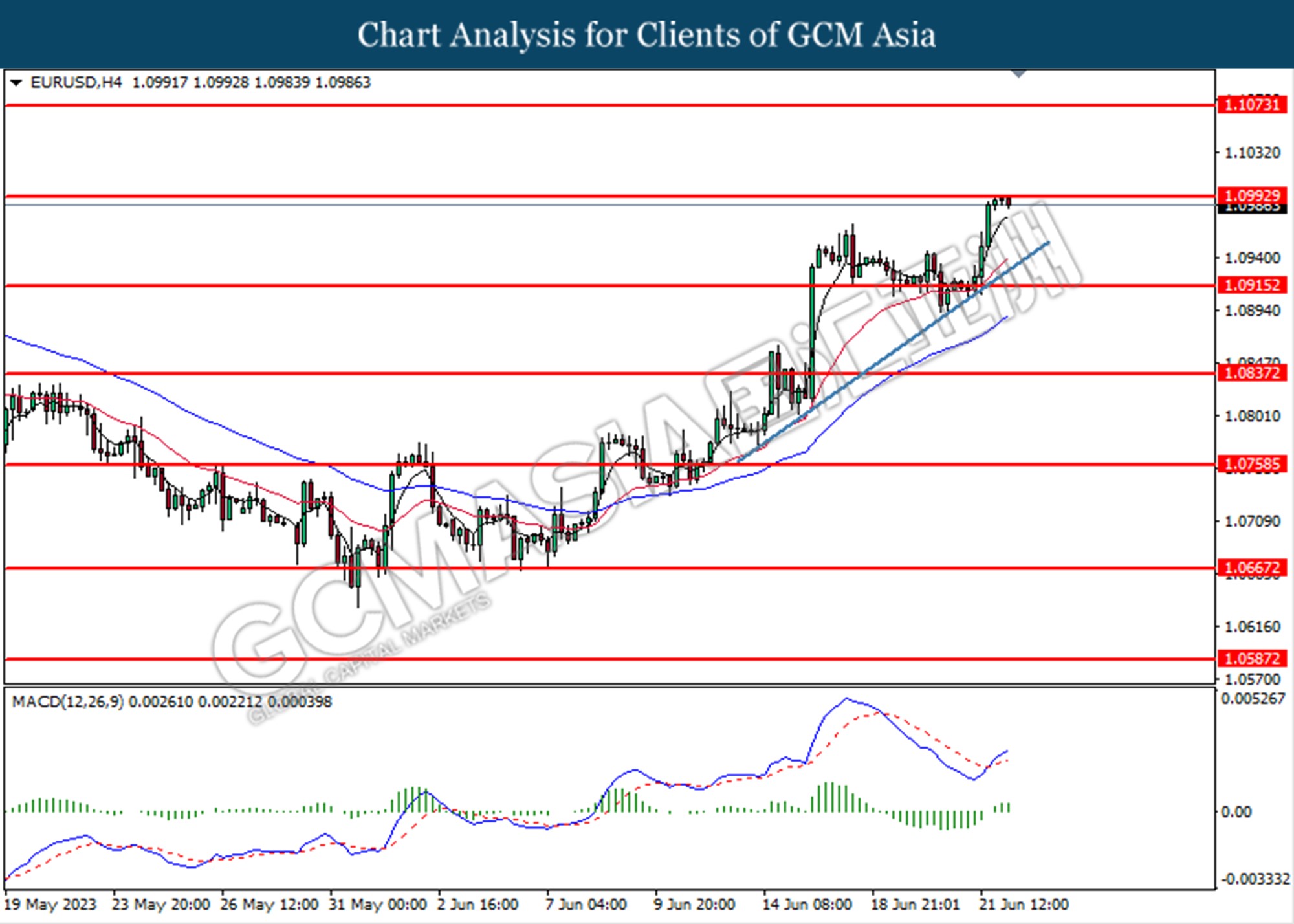Click the current price 1.09863 axis marker
Viewport: 1294px width, 924px height.
click(x=1252, y=208)
